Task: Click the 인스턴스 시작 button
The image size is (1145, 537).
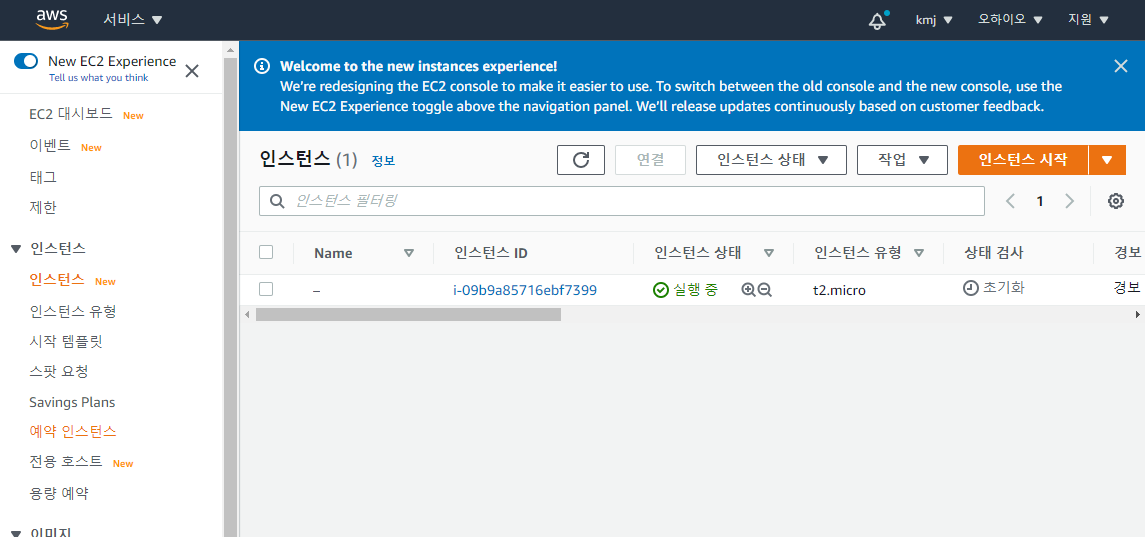Action: pyautogui.click(x=1023, y=160)
